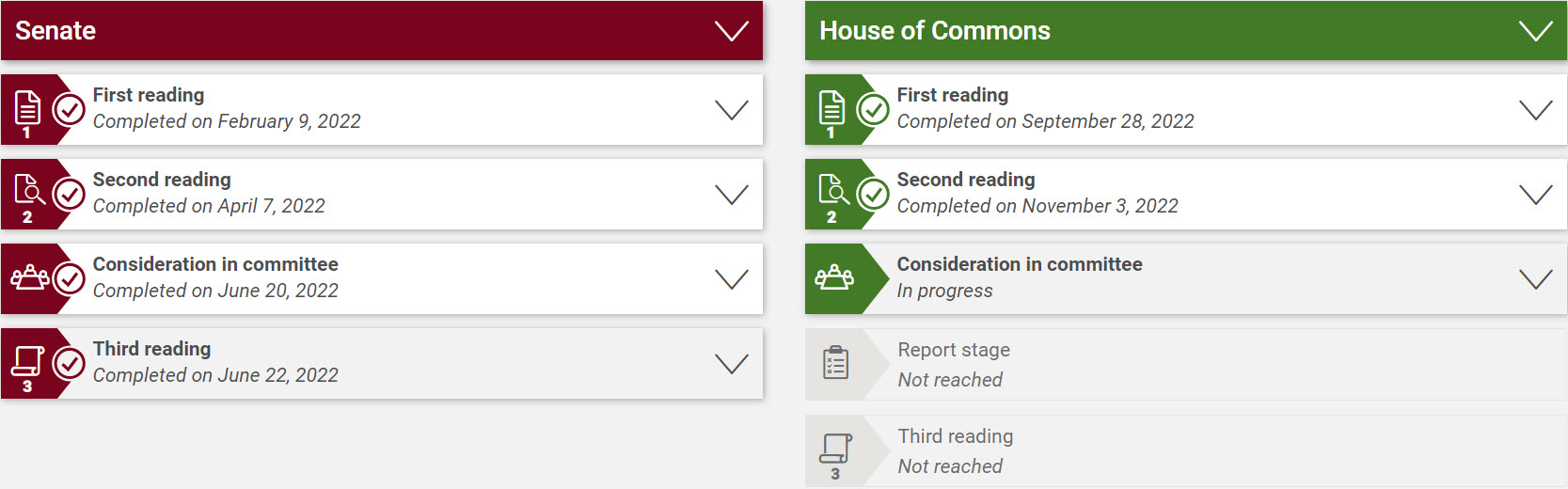Collapse the House of Commons header chevron

(x=1535, y=31)
